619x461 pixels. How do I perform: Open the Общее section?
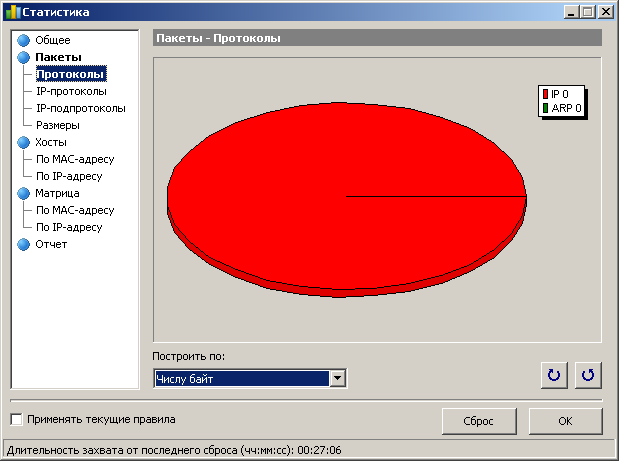(x=53, y=40)
